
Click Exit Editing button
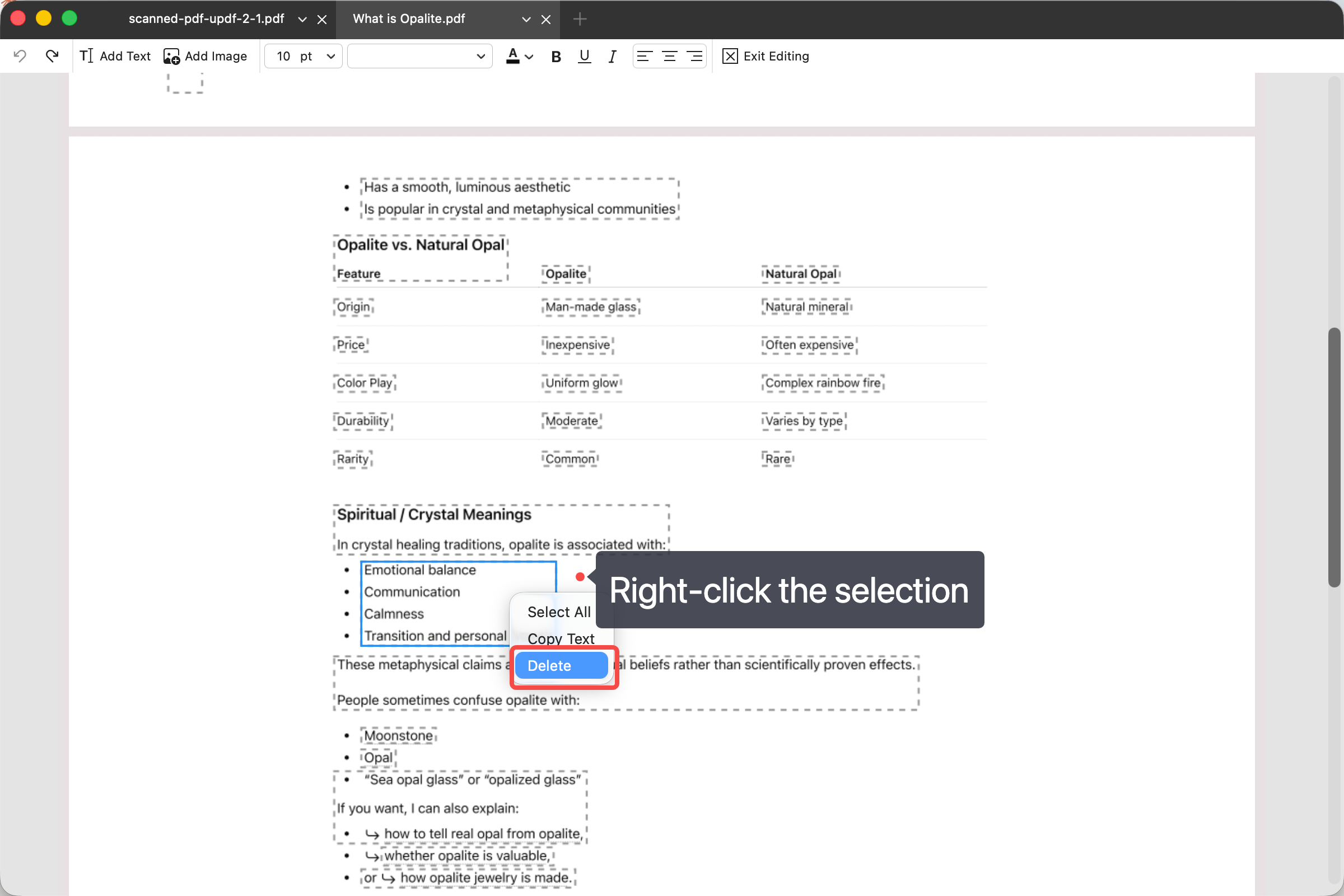(766, 56)
